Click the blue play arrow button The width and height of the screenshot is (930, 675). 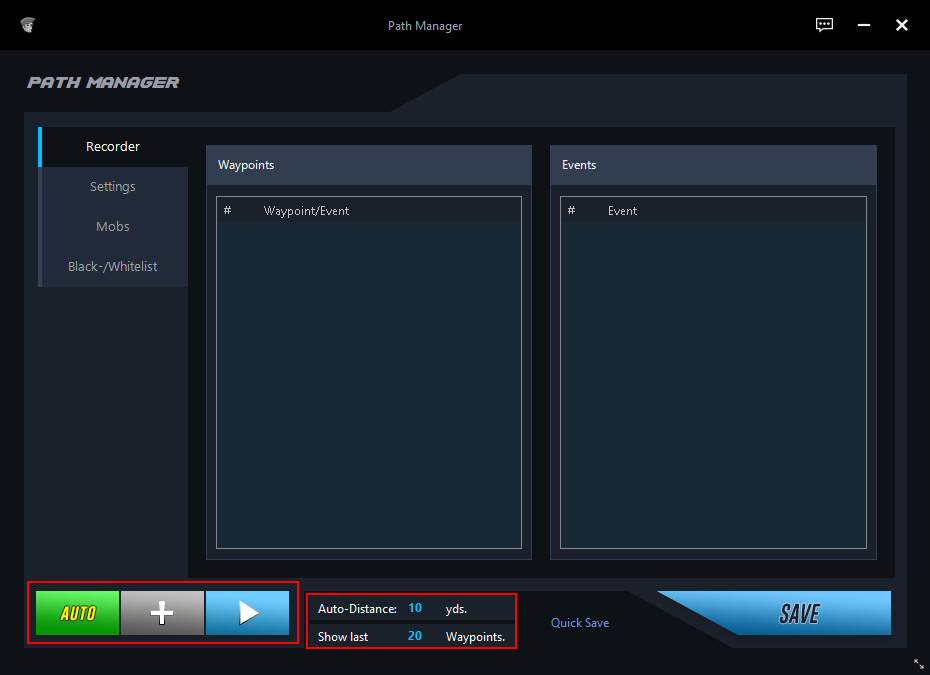pyautogui.click(x=247, y=613)
